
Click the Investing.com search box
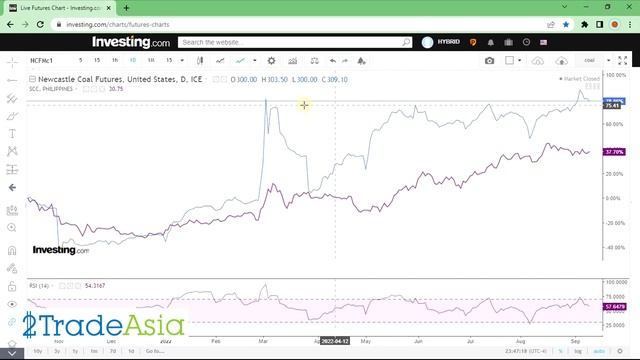coord(295,42)
